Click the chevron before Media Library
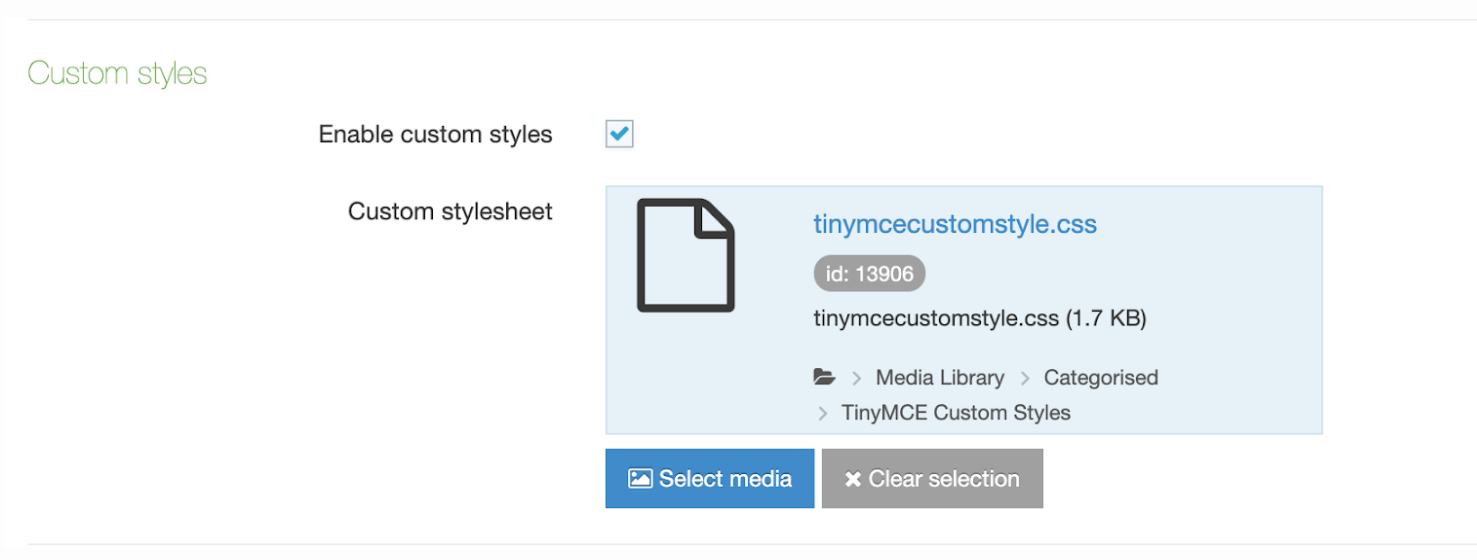 (x=857, y=378)
